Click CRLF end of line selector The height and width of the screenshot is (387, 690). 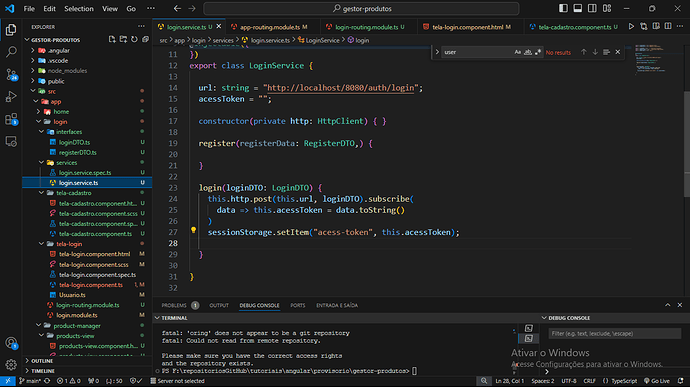click(x=589, y=381)
